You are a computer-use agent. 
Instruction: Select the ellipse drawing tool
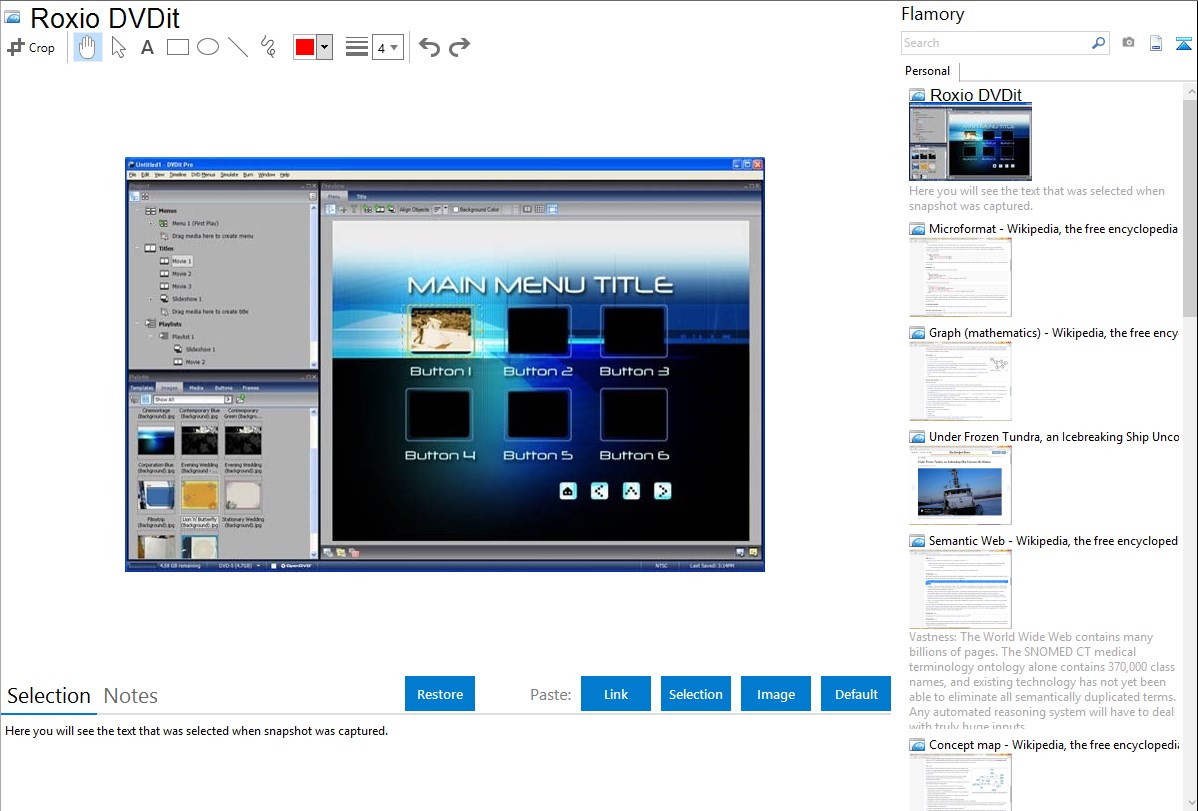208,47
